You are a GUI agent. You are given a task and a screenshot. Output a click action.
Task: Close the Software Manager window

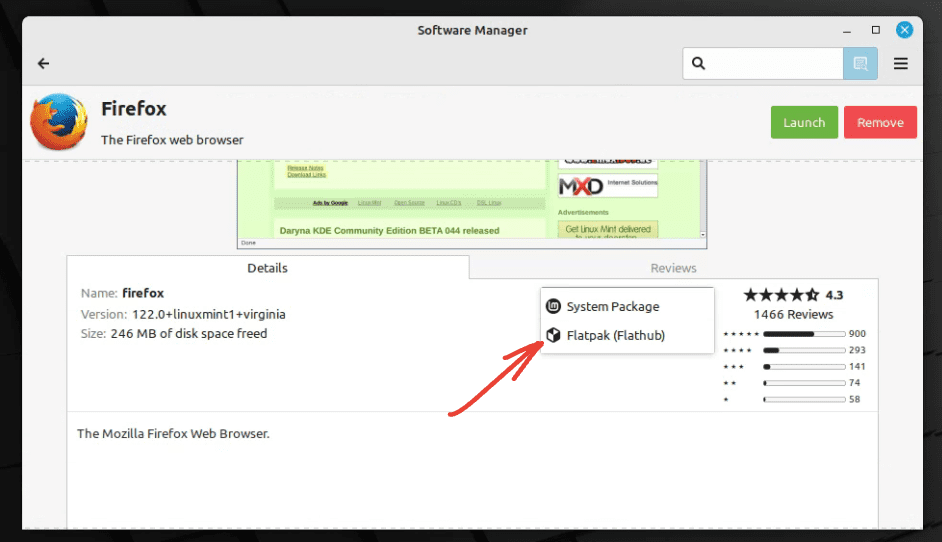coord(905,30)
